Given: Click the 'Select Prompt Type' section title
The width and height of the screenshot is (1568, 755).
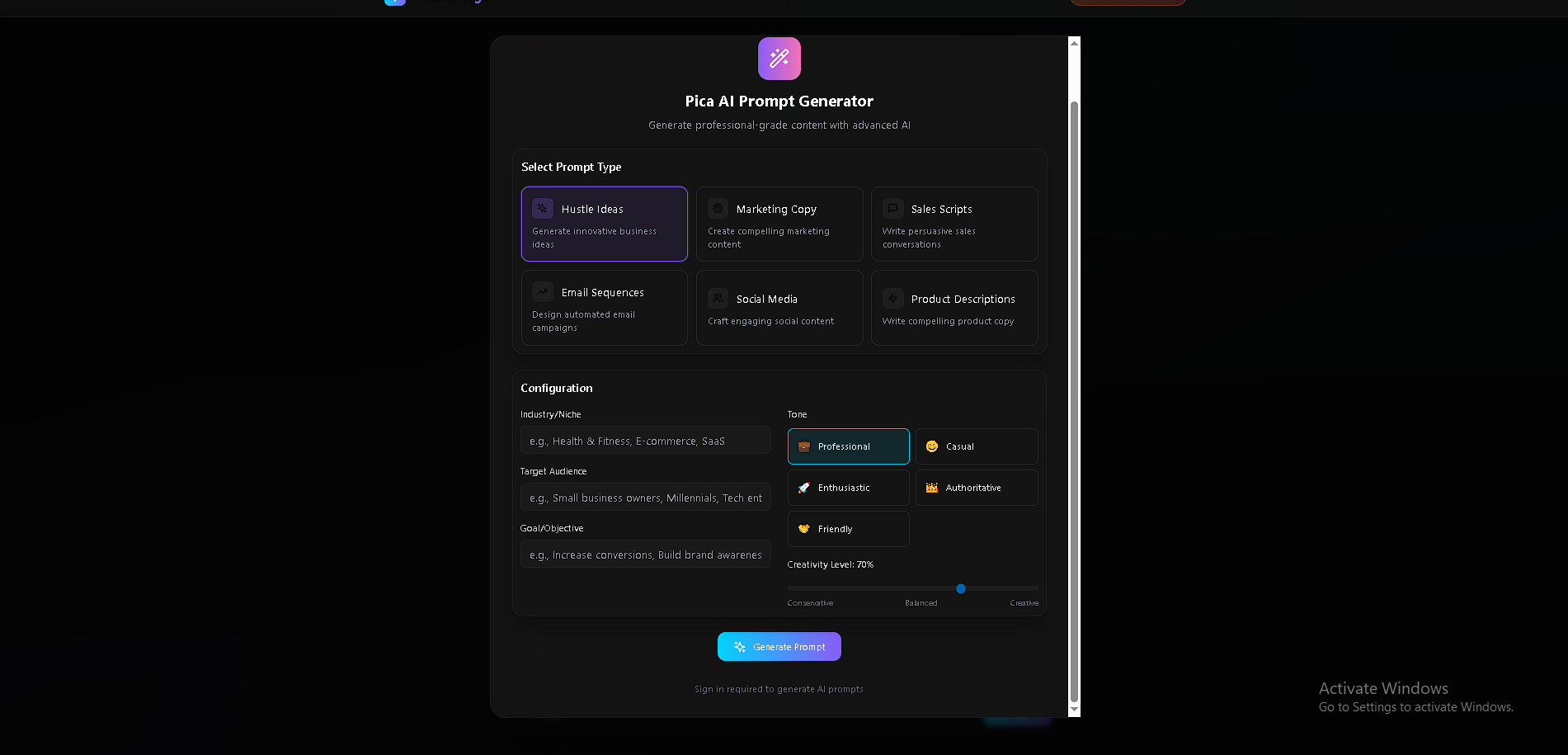Looking at the screenshot, I should [x=572, y=167].
